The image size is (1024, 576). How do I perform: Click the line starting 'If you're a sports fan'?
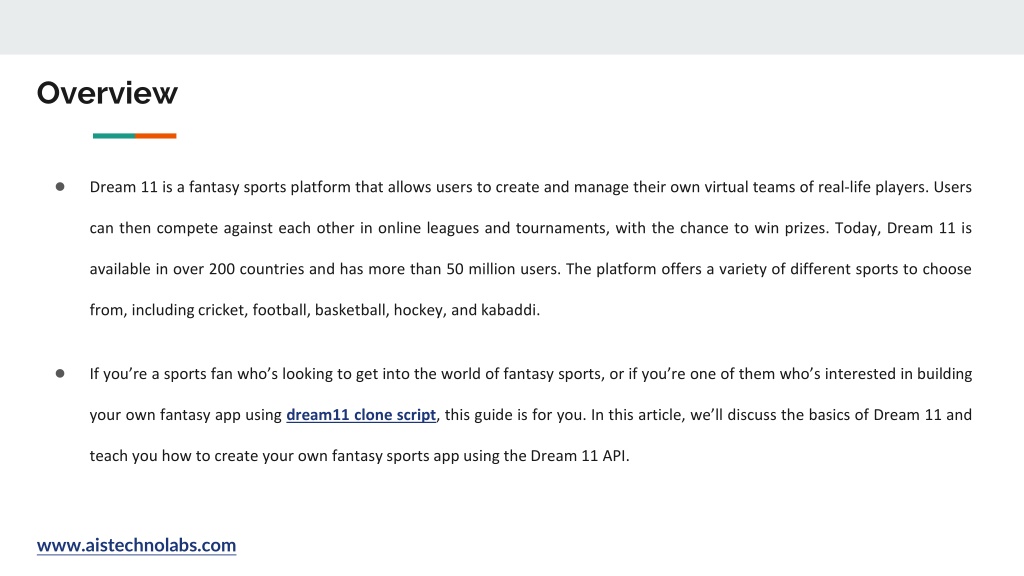(x=530, y=374)
